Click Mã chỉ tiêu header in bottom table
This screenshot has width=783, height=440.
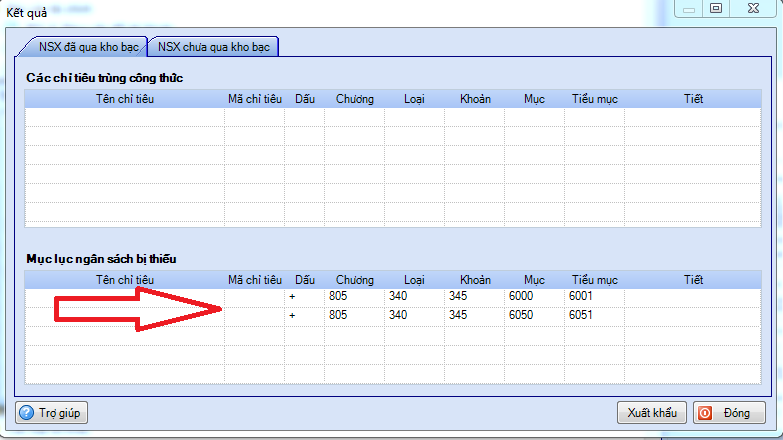pyautogui.click(x=255, y=280)
